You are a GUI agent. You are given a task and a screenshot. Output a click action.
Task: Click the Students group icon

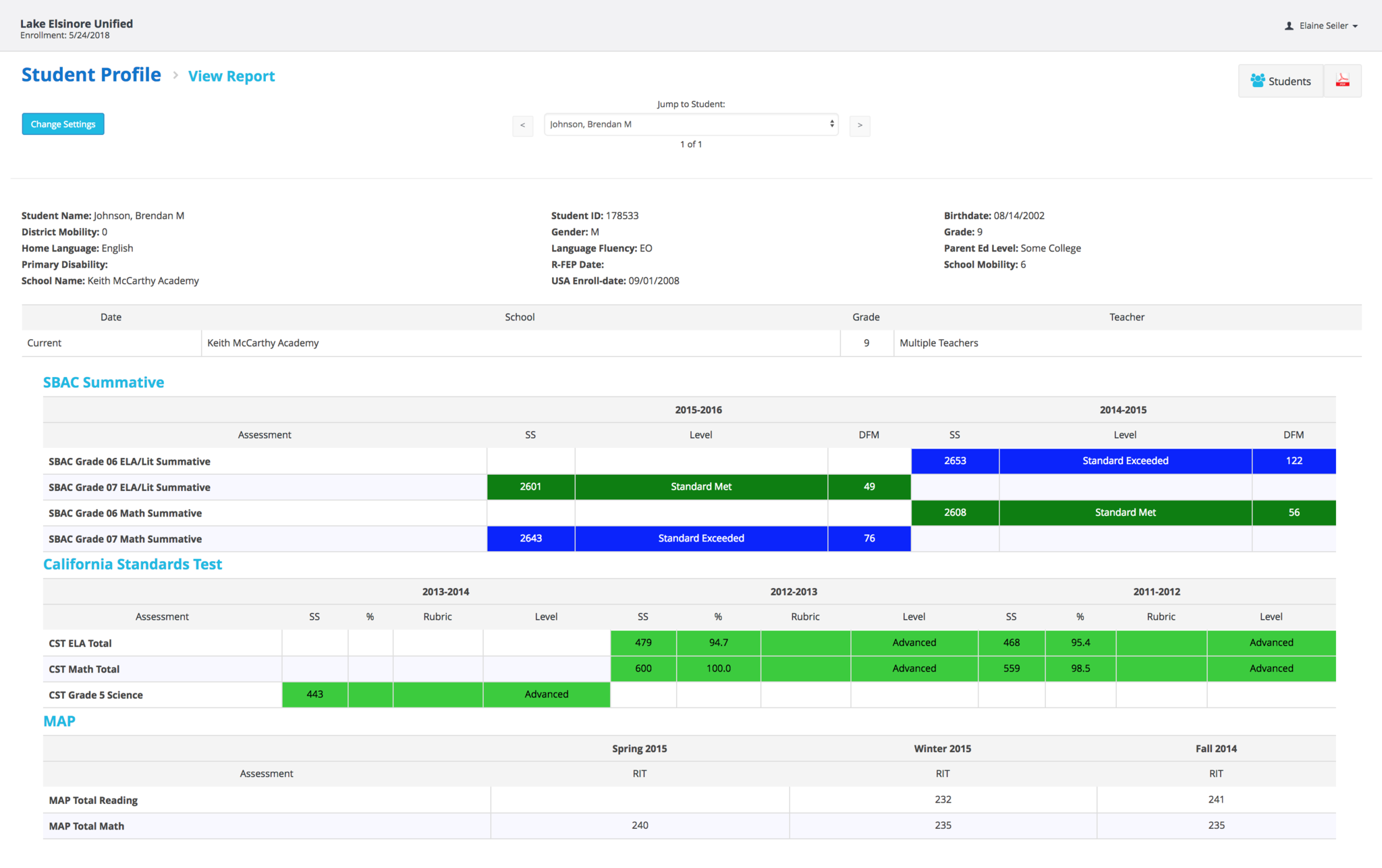click(x=1257, y=81)
